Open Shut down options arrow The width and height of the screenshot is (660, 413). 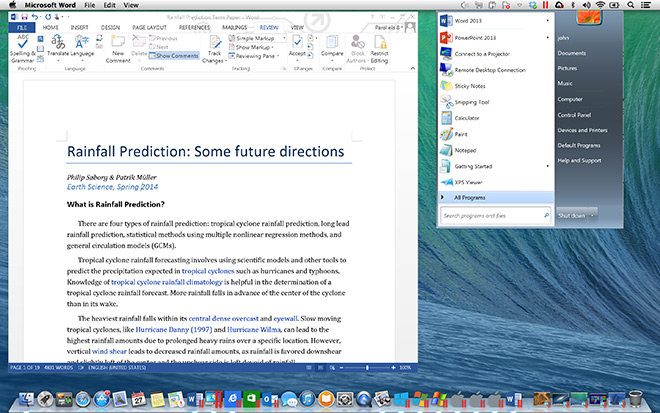[592, 215]
